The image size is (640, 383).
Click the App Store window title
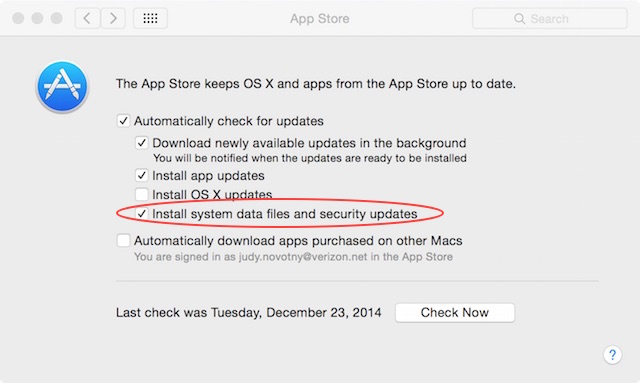coord(320,19)
